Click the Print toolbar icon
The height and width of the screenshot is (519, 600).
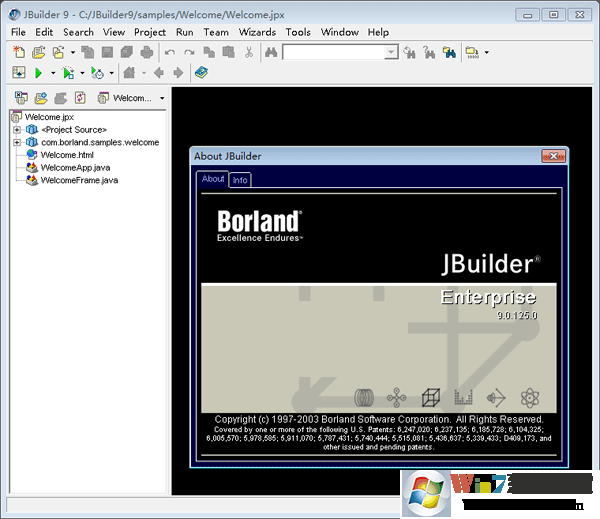(147, 52)
